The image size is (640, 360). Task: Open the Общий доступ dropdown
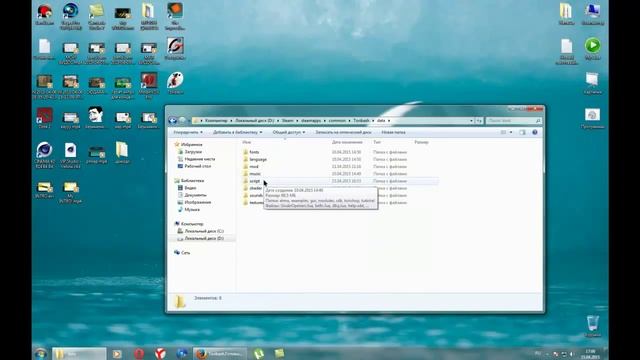click(289, 132)
